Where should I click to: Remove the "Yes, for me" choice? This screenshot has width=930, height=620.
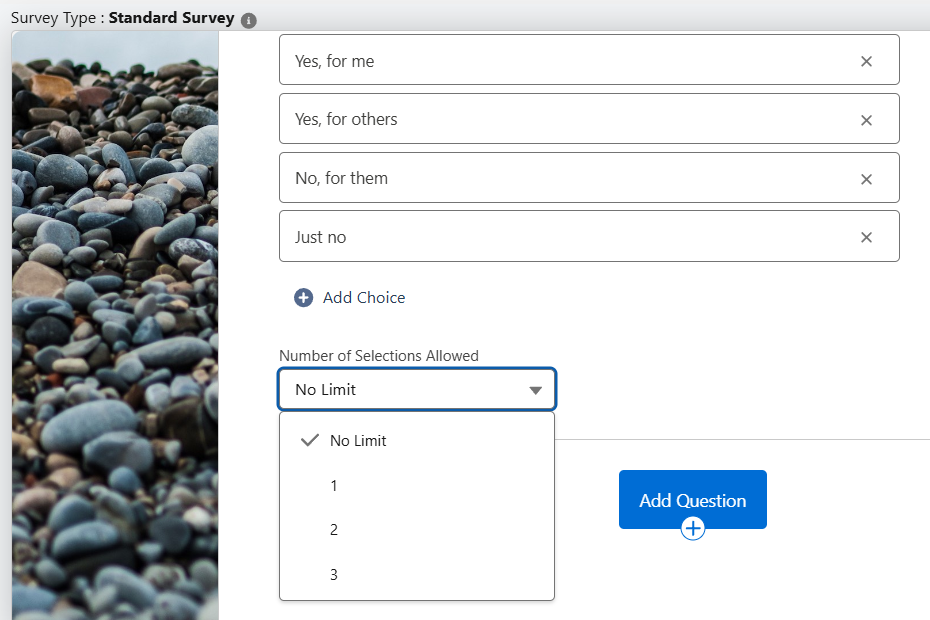point(866,61)
